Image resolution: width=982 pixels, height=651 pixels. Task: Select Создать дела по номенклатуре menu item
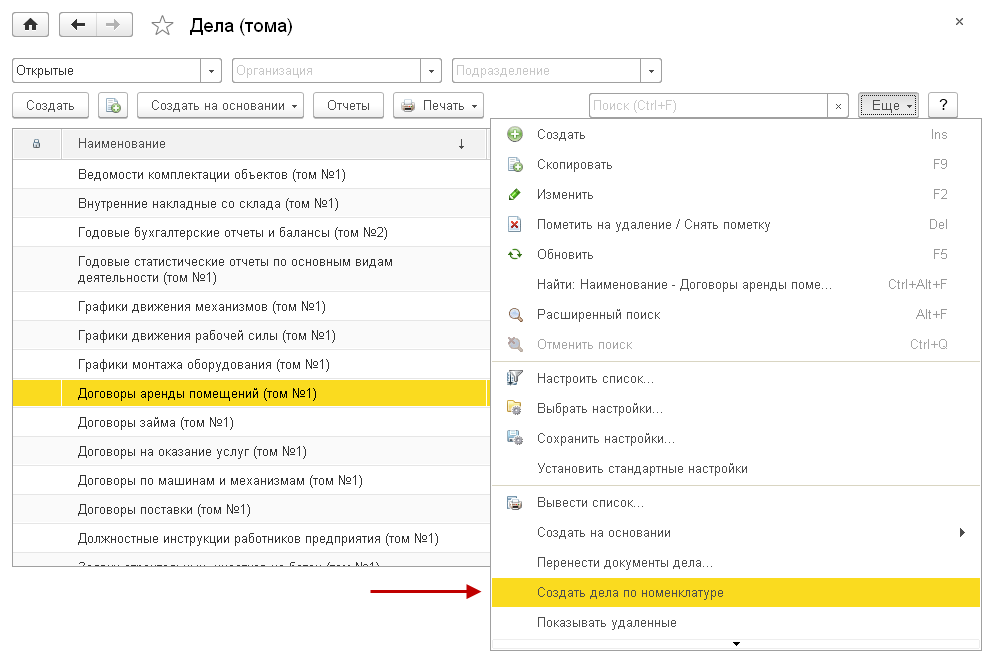(630, 592)
